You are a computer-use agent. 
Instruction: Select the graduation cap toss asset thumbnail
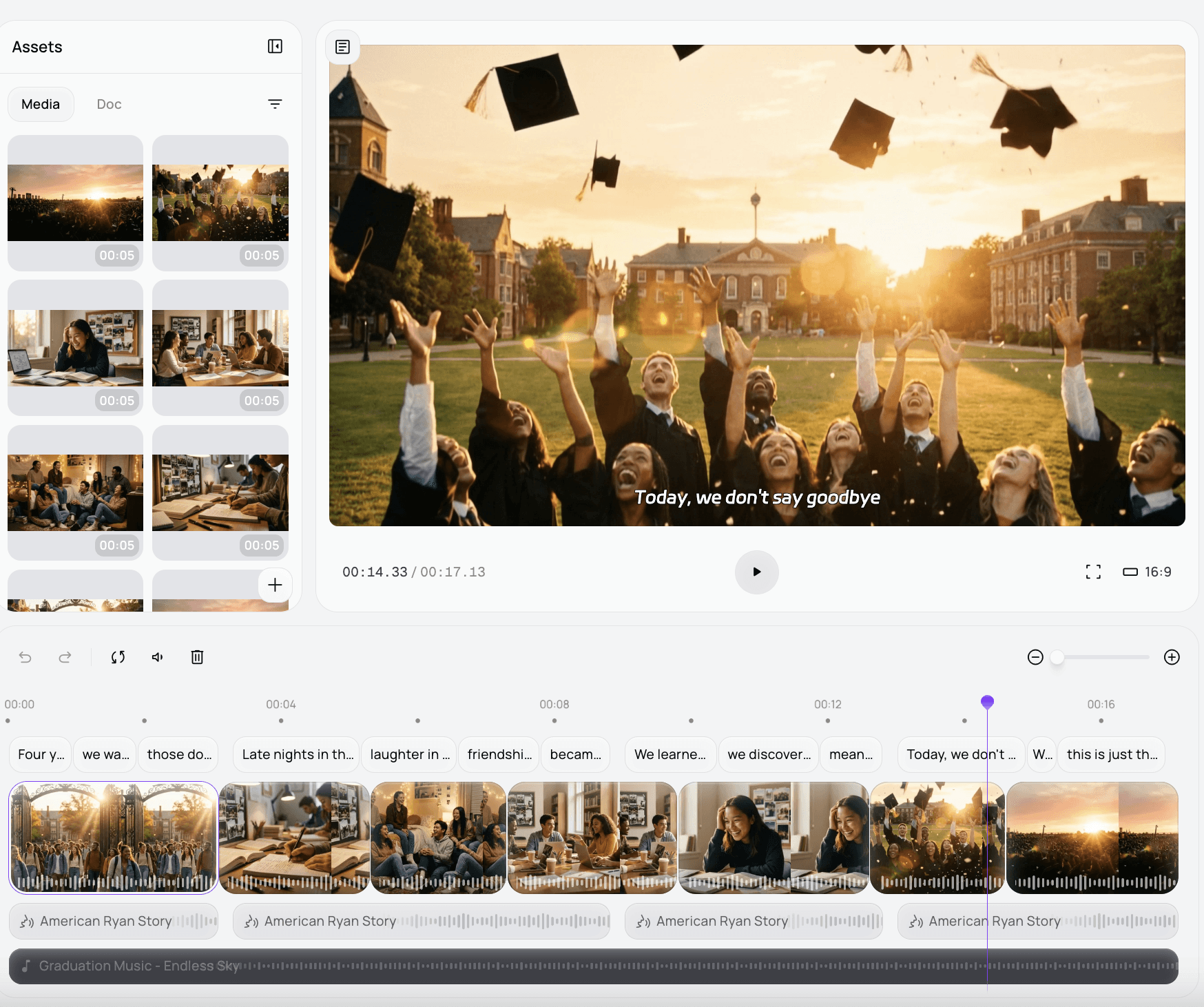pyautogui.click(x=220, y=203)
